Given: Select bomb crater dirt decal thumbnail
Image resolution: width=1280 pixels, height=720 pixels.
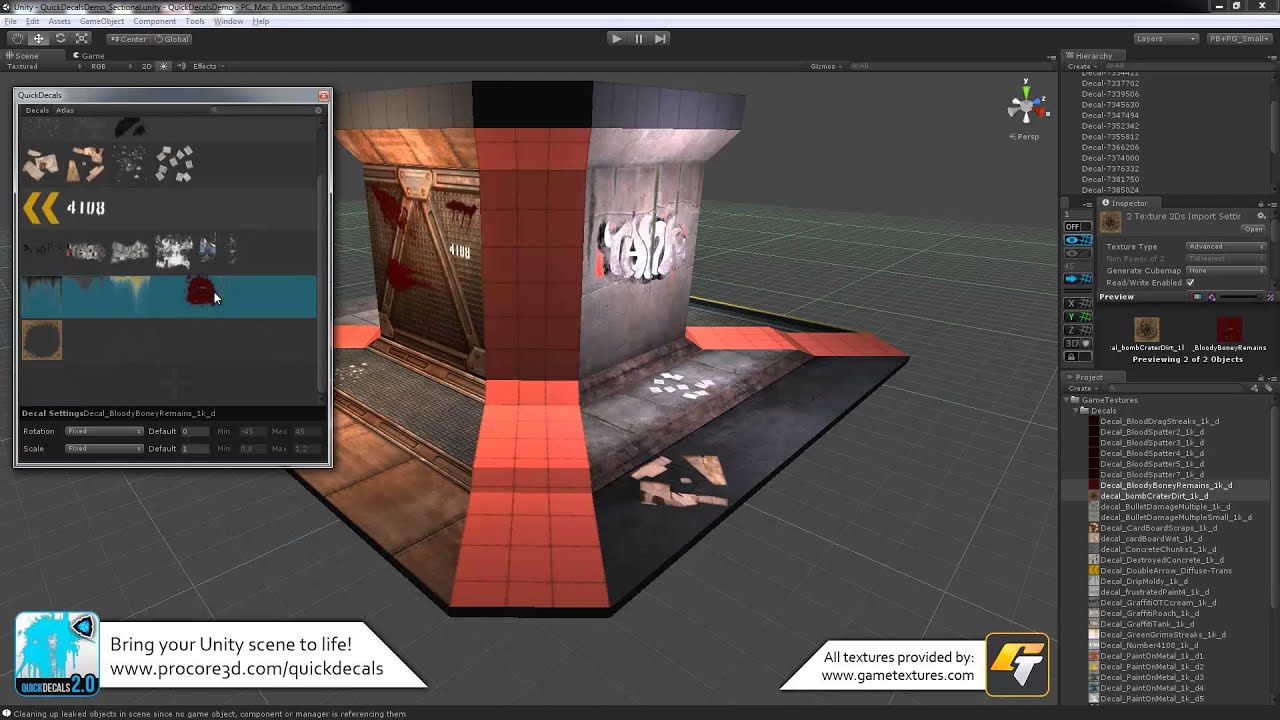Looking at the screenshot, I should 42,340.
